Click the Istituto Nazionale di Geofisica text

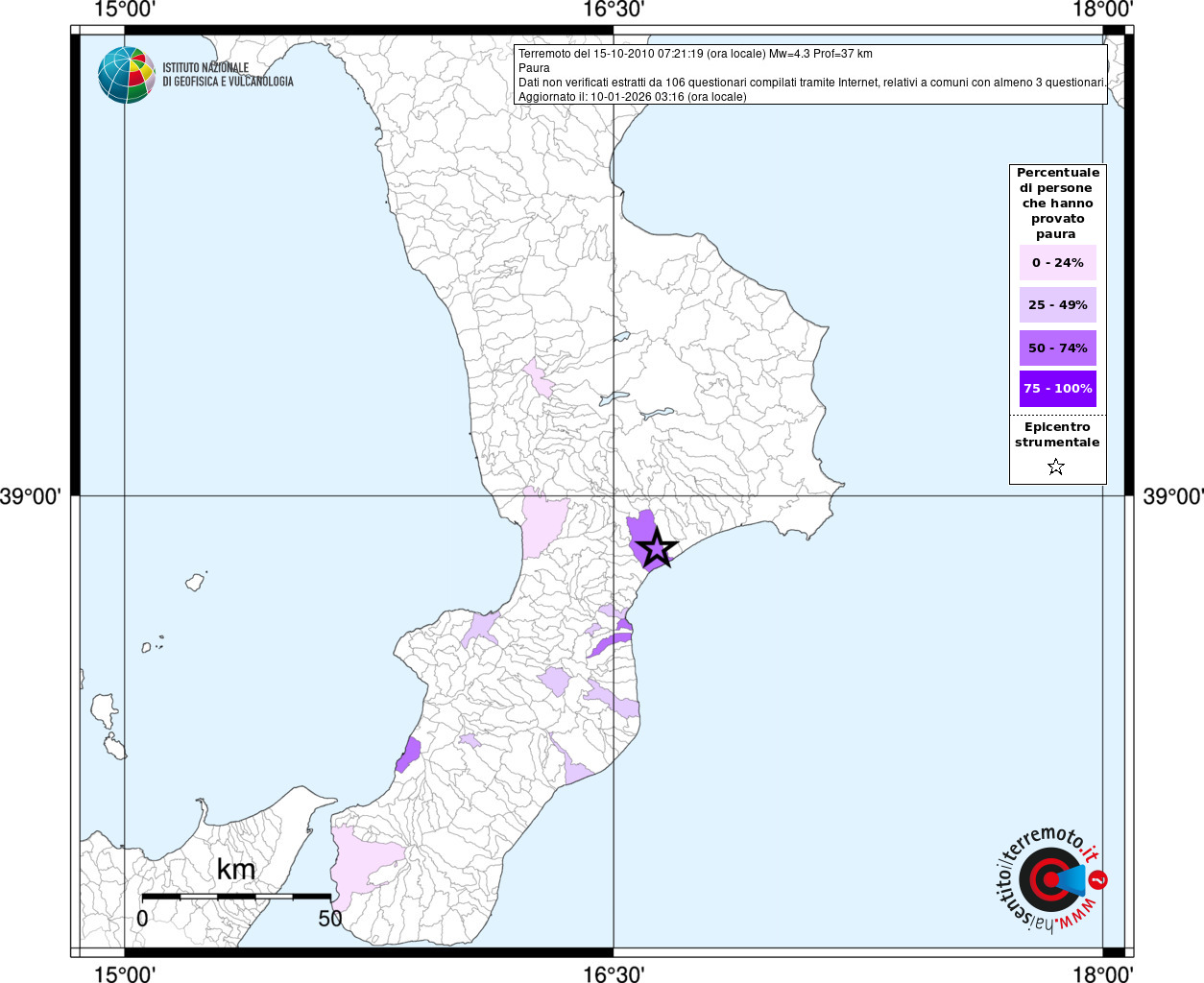point(228,75)
